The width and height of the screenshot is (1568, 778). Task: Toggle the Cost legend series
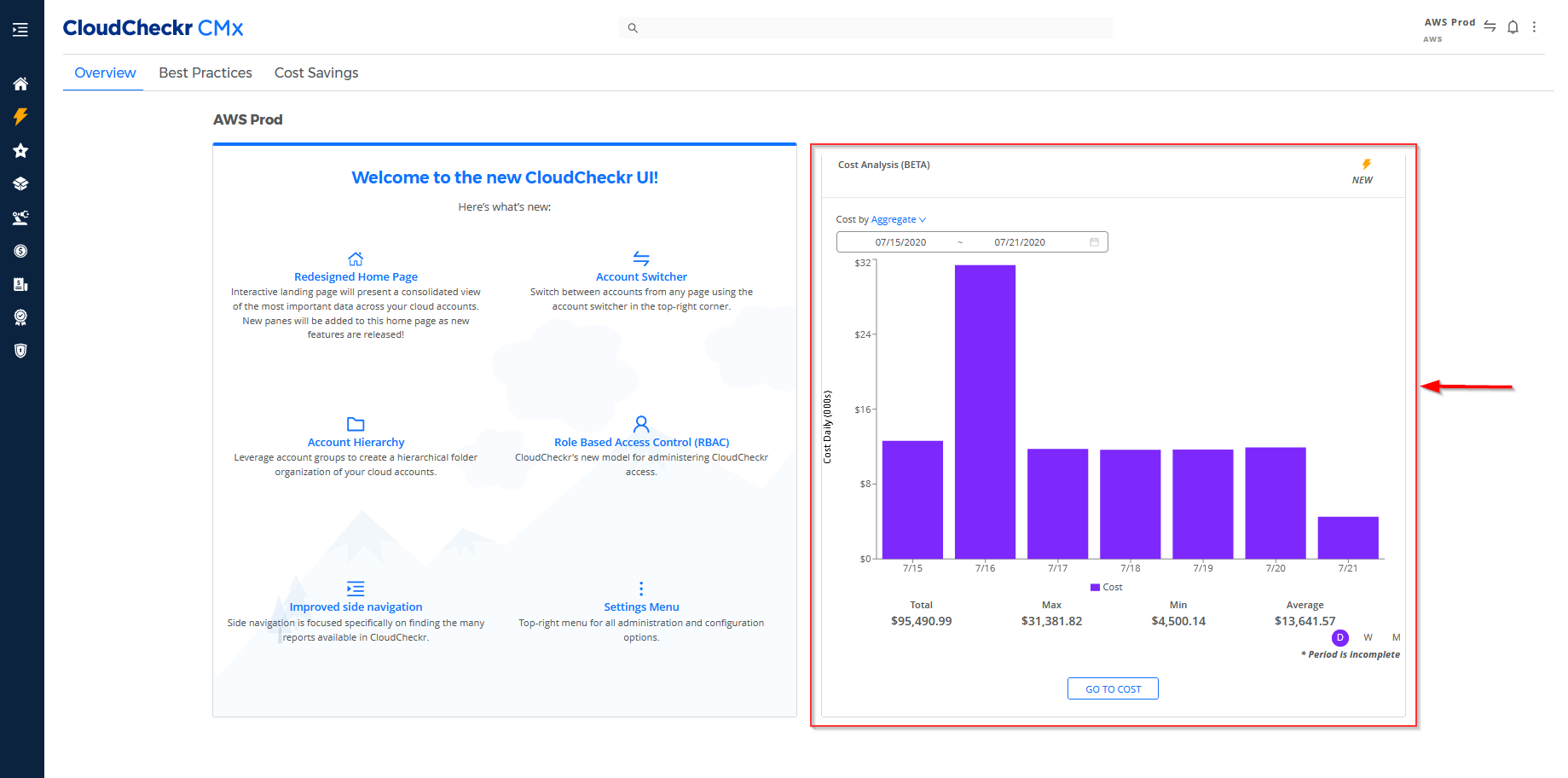[1107, 587]
